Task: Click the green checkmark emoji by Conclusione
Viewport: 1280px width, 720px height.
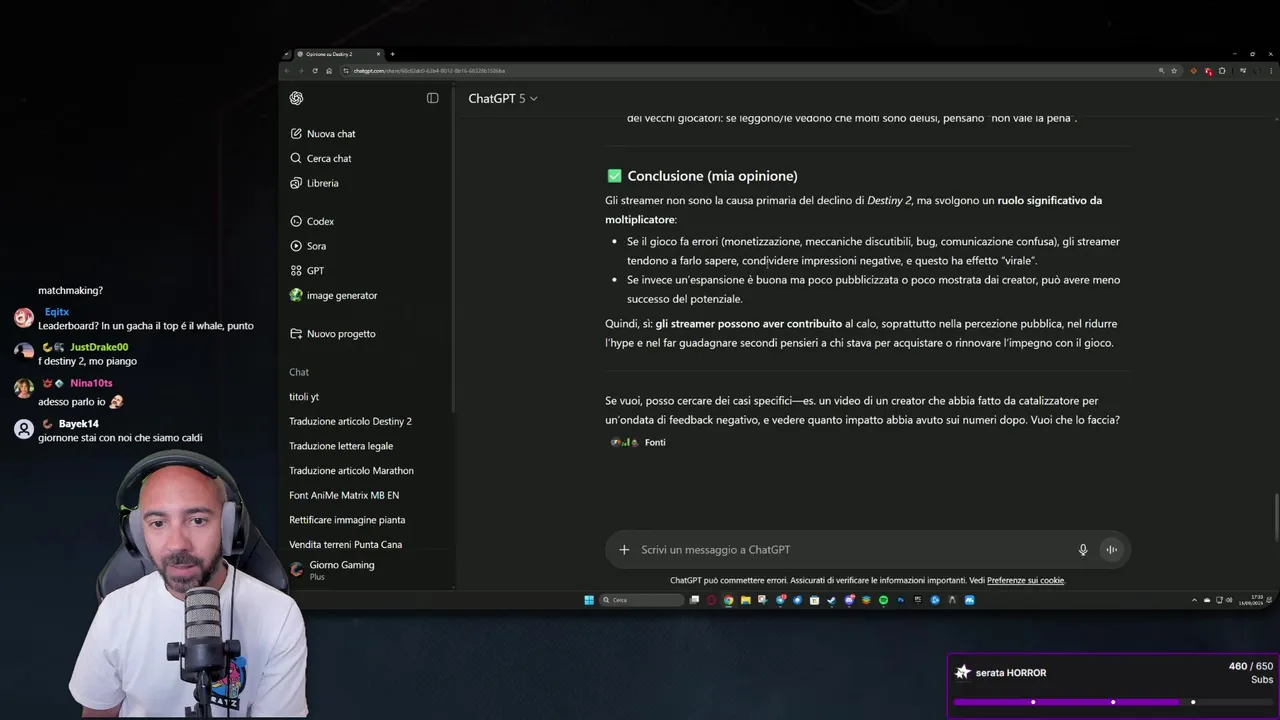Action: [x=614, y=176]
